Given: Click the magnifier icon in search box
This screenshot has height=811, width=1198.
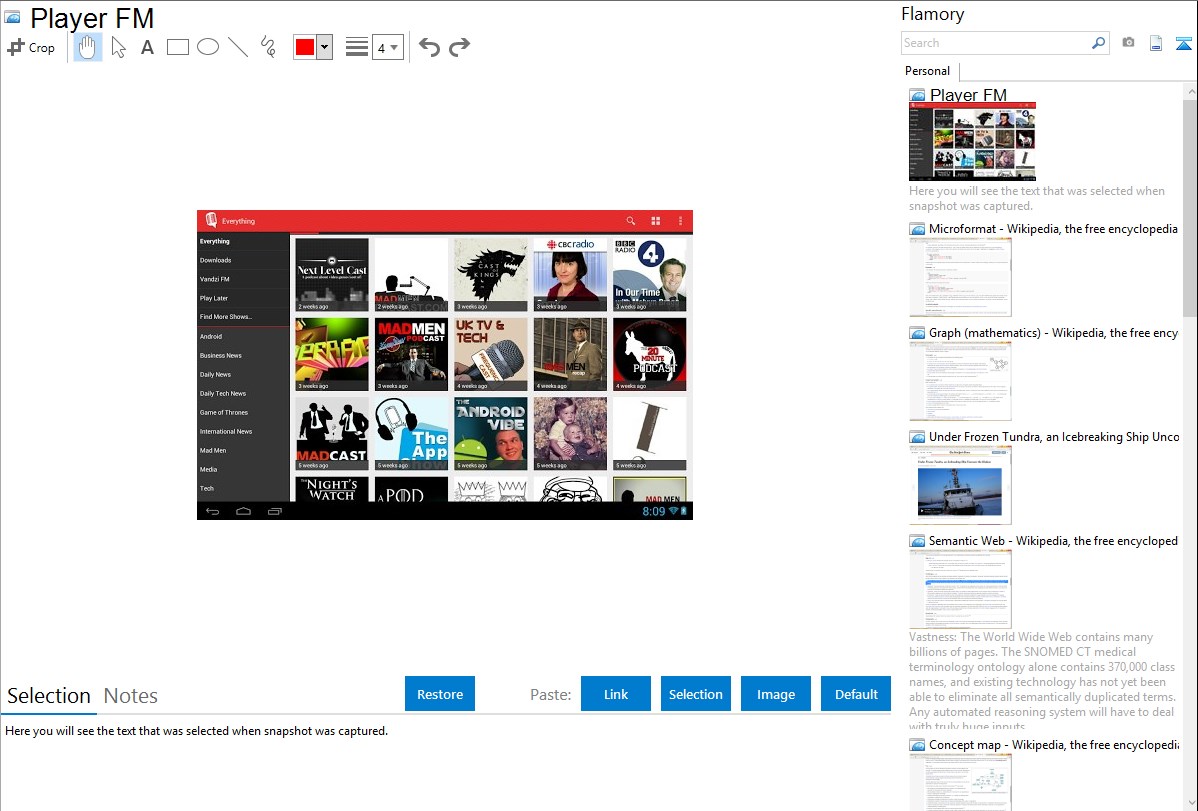Looking at the screenshot, I should pyautogui.click(x=1098, y=43).
